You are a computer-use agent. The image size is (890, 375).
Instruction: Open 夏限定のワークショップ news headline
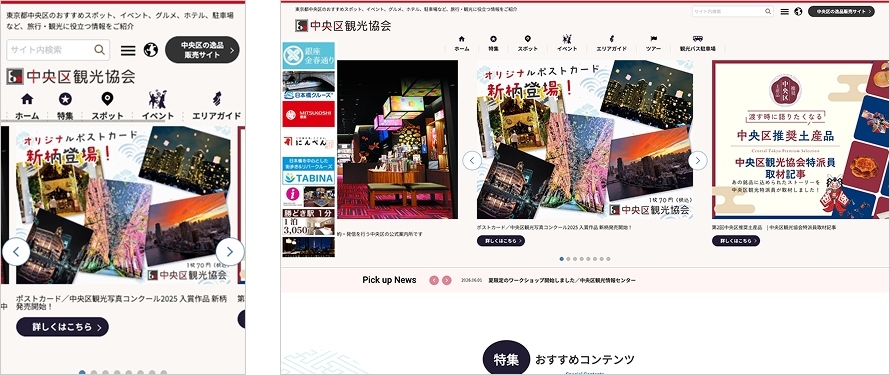(x=562, y=280)
